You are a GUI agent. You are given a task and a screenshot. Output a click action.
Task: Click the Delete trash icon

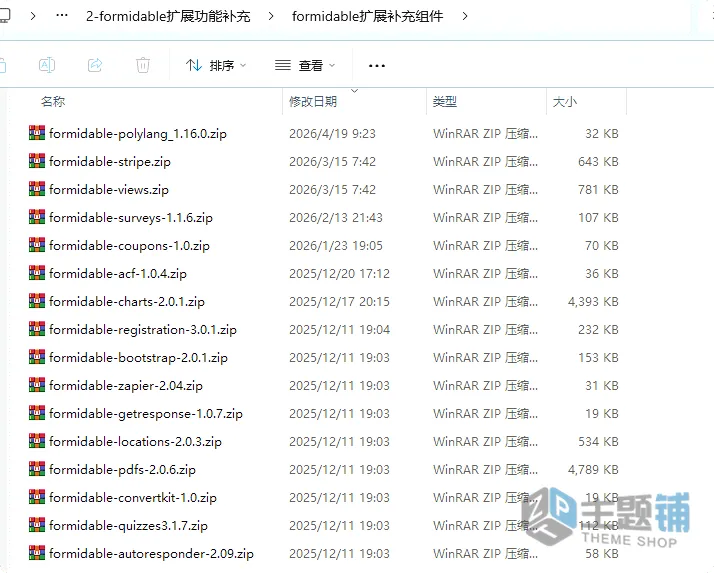(143, 65)
